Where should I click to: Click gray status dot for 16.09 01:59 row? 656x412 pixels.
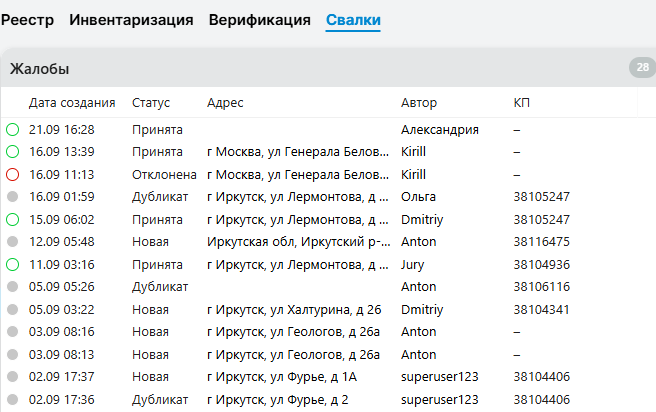12,197
